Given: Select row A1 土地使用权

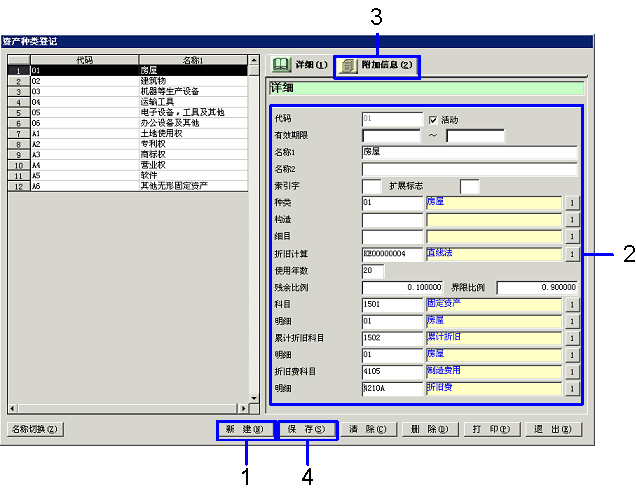Looking at the screenshot, I should click(128, 134).
